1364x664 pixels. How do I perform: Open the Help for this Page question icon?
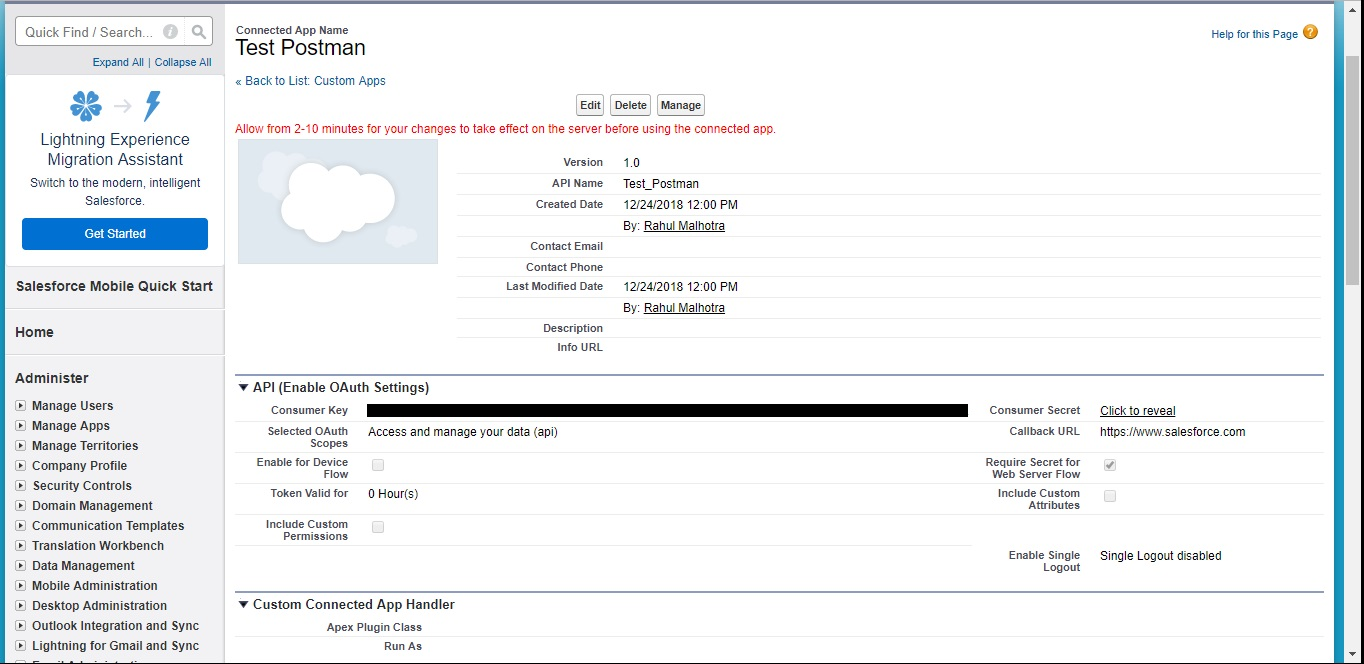(x=1310, y=33)
